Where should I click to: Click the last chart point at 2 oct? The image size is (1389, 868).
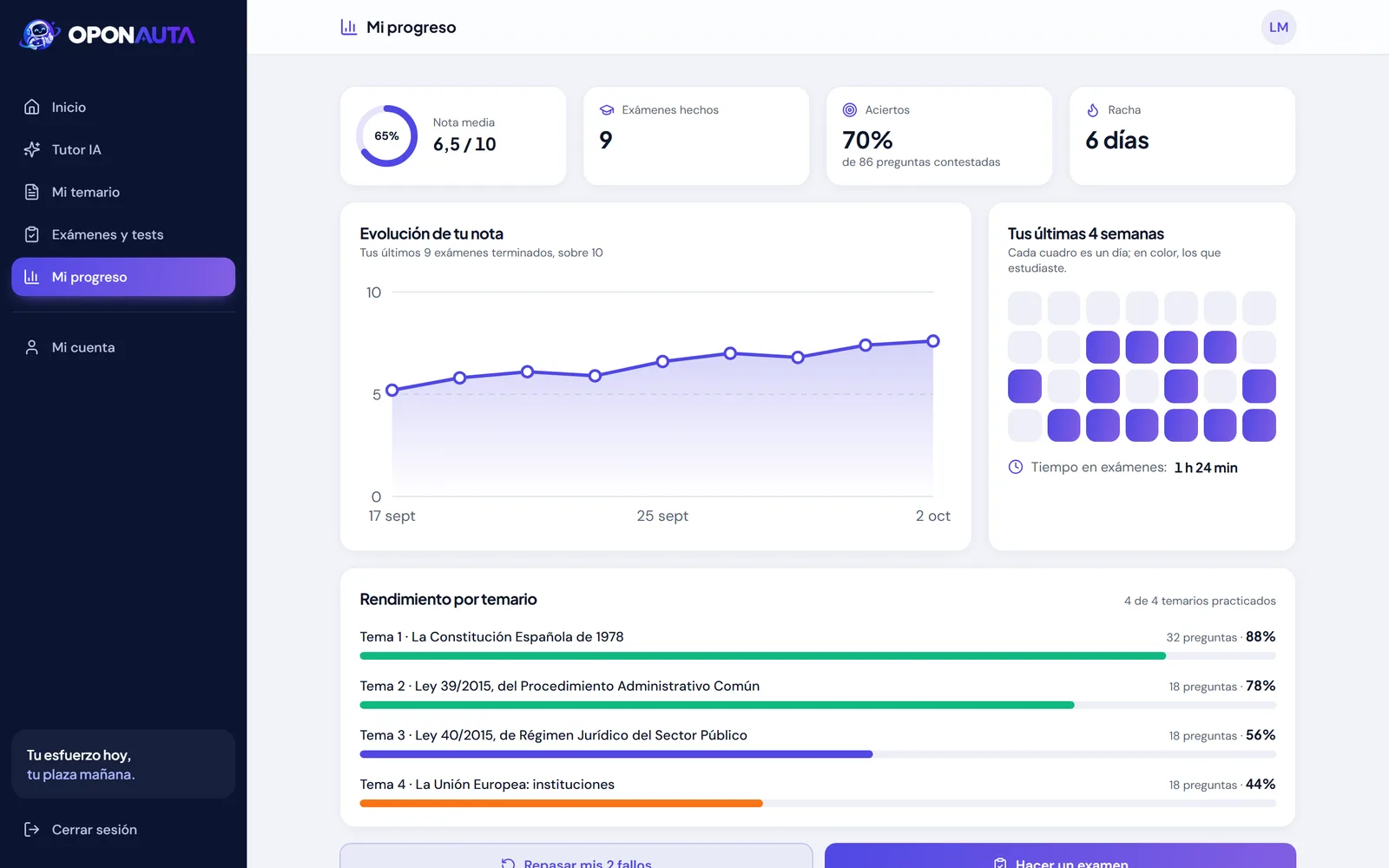[x=933, y=341]
